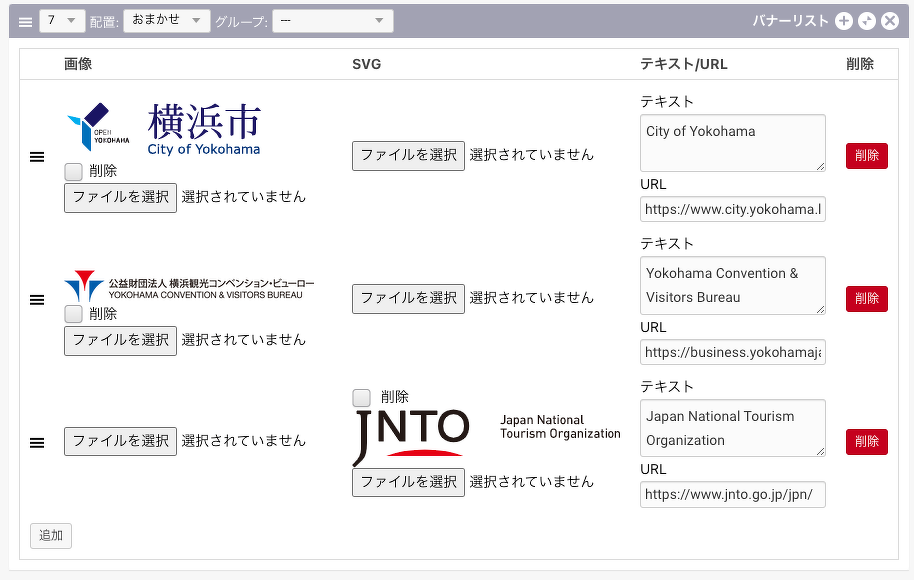This screenshot has height=580, width=914.
Task: Check 削除 above the JNTO SVG logo
Action: tap(362, 397)
